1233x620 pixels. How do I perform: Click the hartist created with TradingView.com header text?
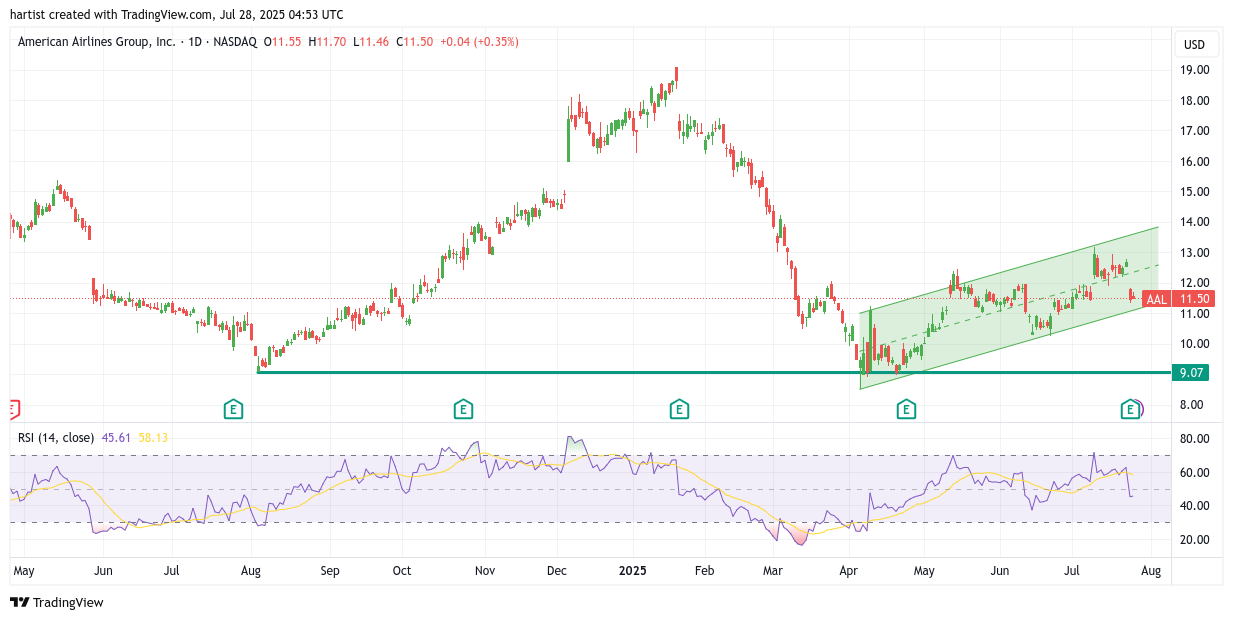tap(176, 14)
